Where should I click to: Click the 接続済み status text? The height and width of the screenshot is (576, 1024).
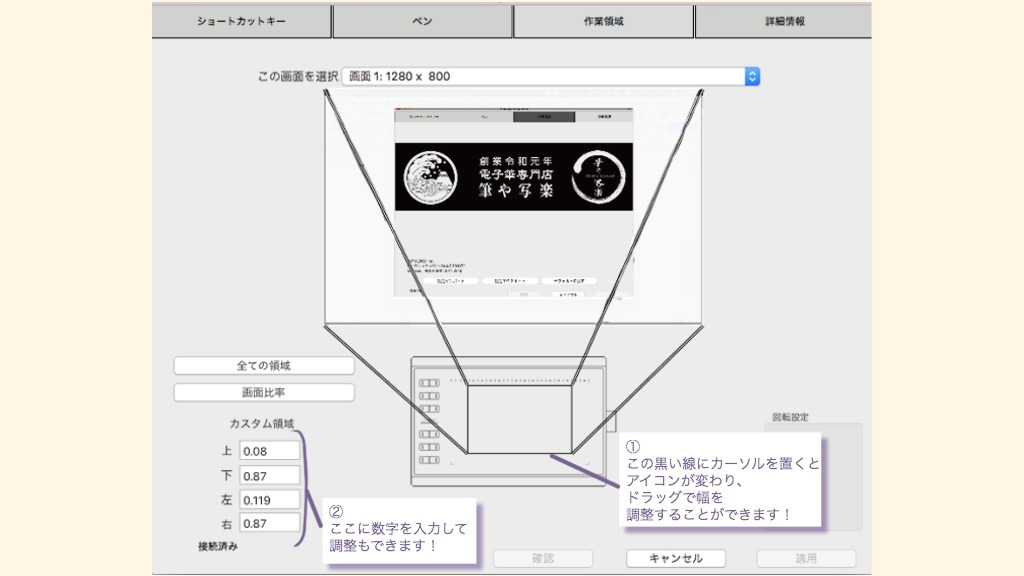coord(218,547)
